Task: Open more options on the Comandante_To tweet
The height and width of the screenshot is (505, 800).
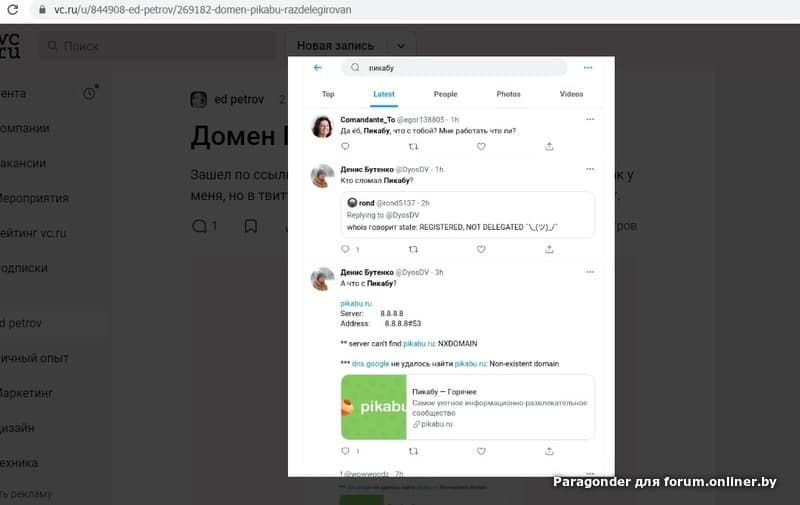Action: (590, 119)
